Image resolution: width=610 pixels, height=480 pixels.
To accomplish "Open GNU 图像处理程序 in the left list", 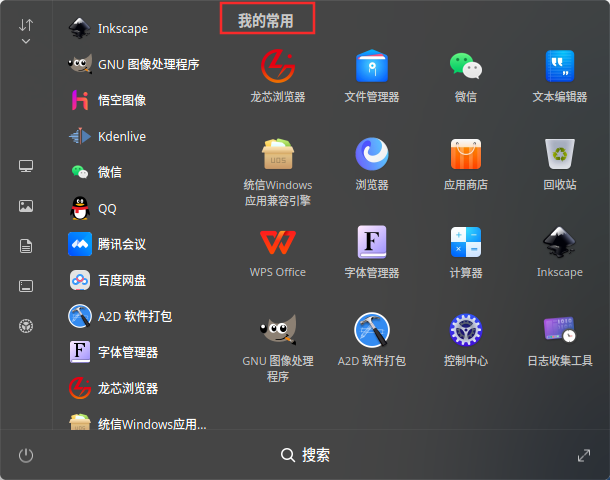I will [134, 64].
